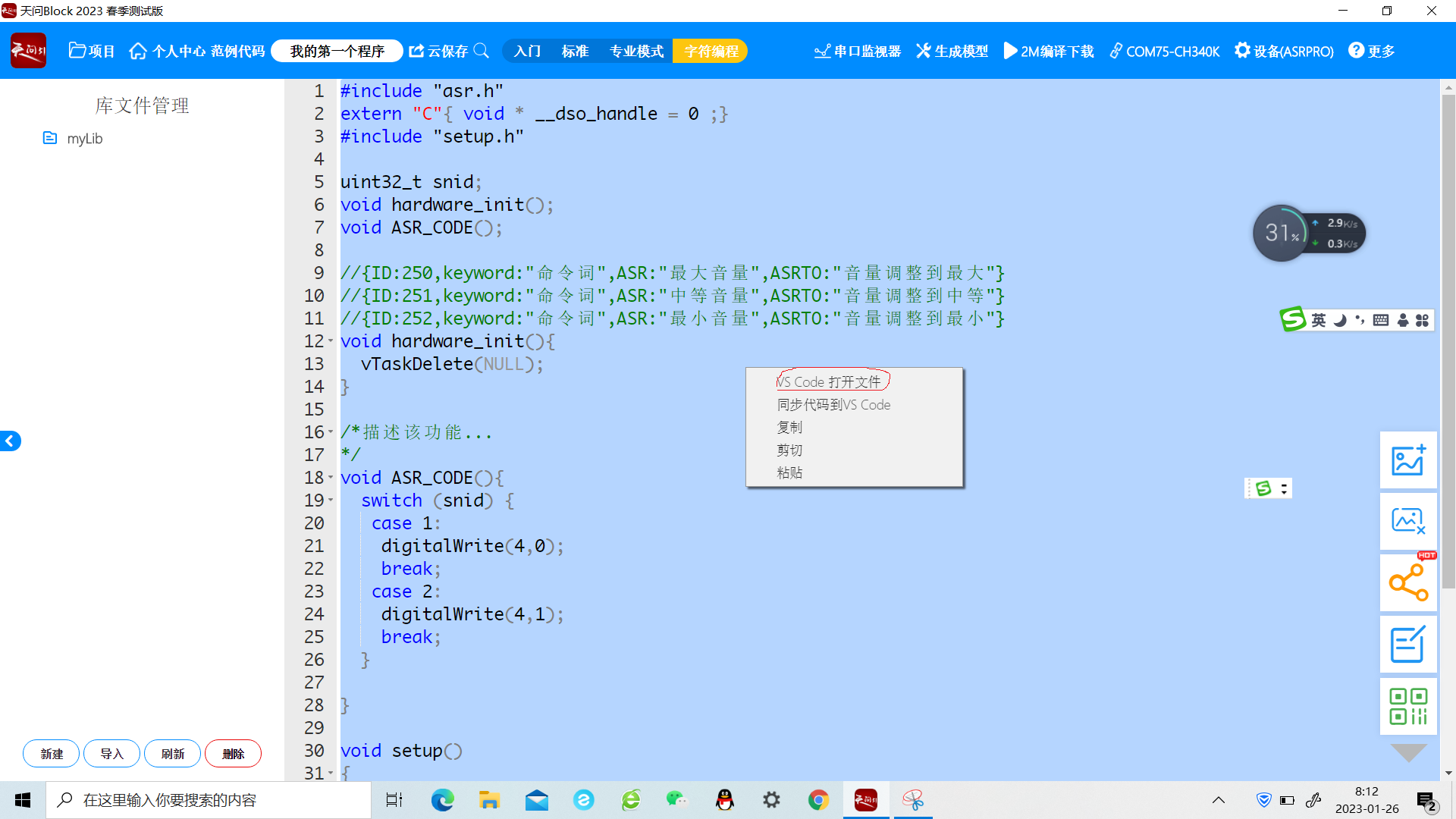Choose 同步代码到VS Code menu entry
The height and width of the screenshot is (819, 1456).
tap(833, 404)
